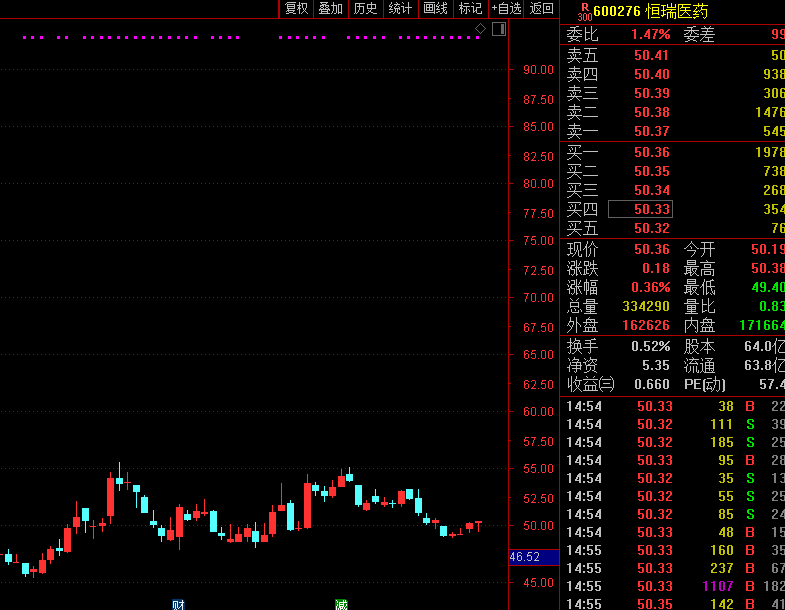This screenshot has height=610, width=785.
Task: Click the 恒瑞医药 stock name title
Action: tap(677, 12)
